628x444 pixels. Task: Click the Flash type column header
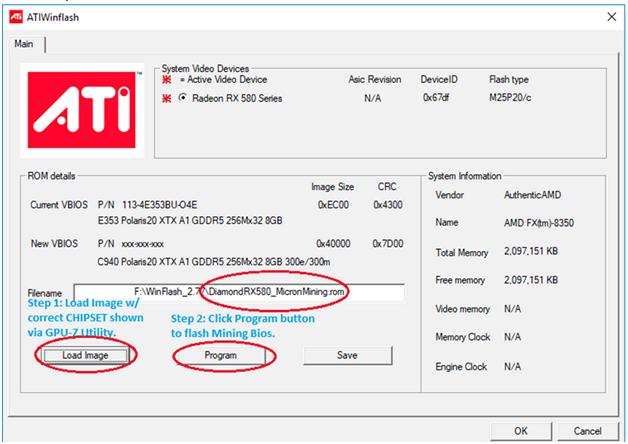(x=509, y=80)
